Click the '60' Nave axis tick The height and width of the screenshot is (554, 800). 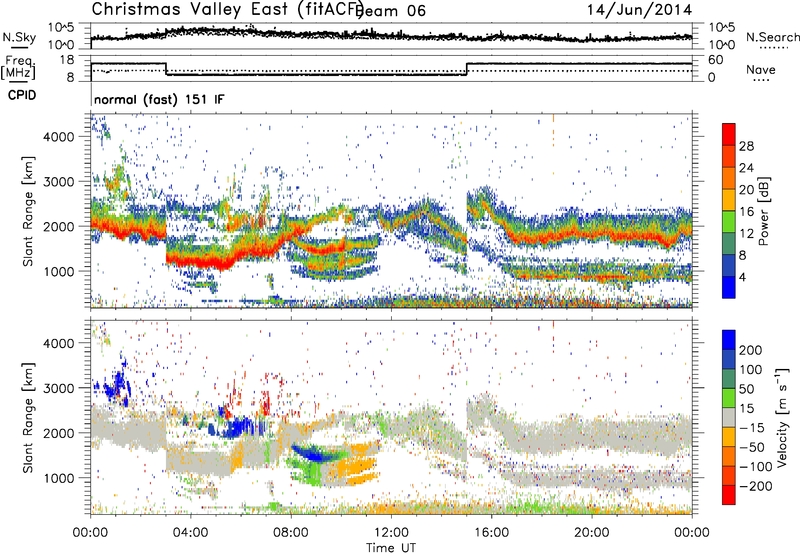[x=716, y=60]
